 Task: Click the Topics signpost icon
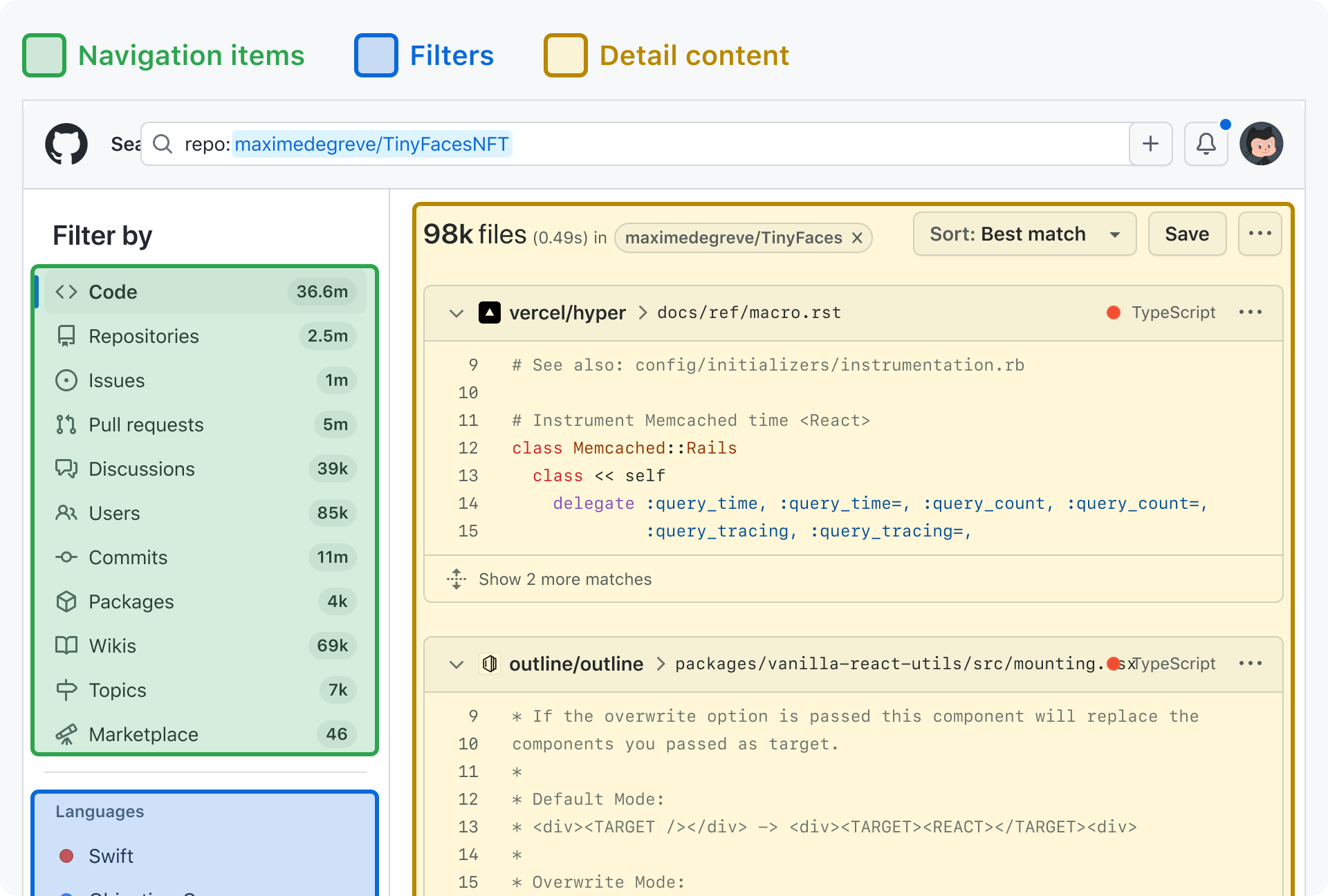(66, 690)
